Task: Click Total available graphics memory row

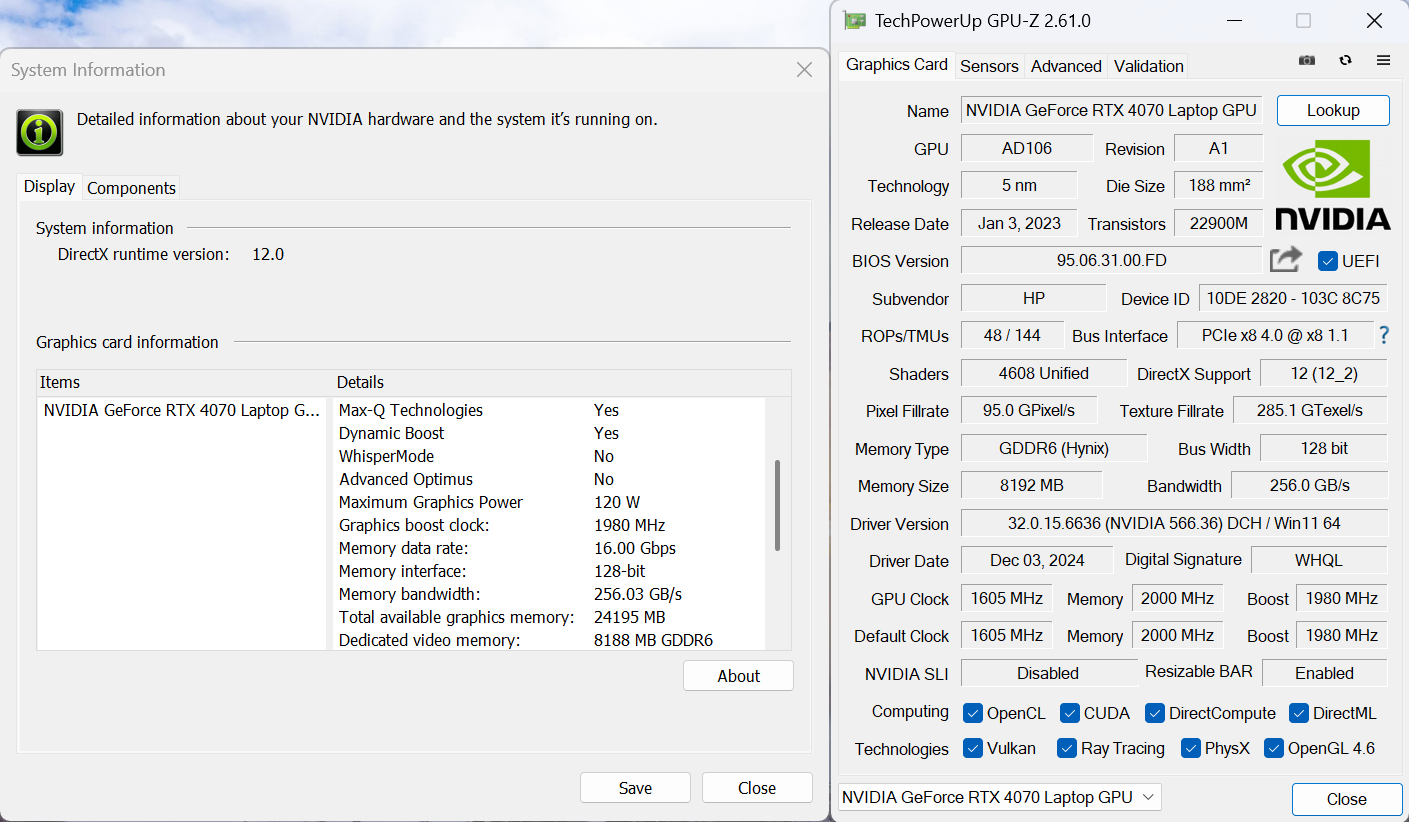Action: [x=549, y=617]
